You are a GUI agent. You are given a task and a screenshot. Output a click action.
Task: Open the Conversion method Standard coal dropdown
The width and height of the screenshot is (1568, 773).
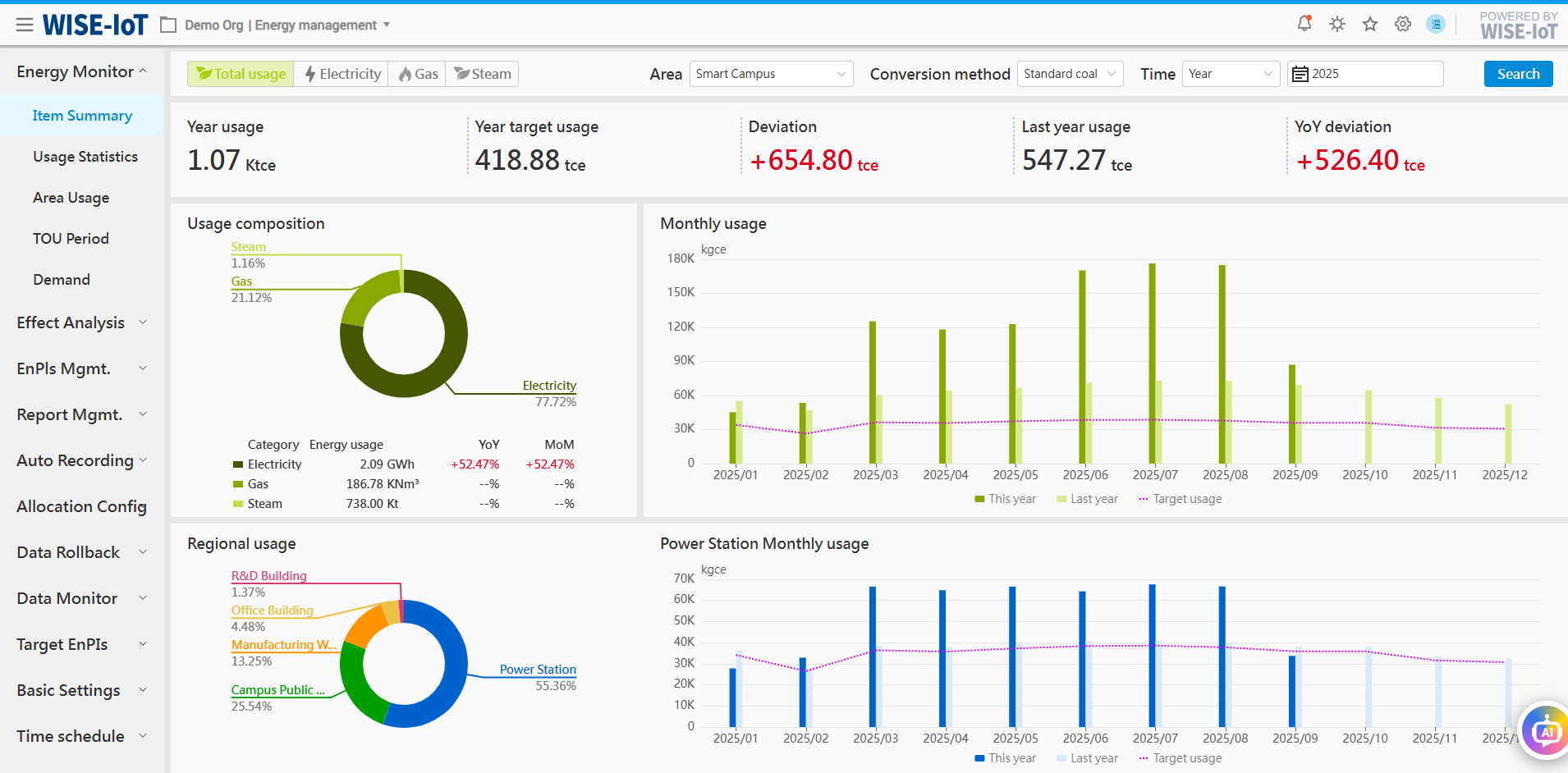(1070, 74)
